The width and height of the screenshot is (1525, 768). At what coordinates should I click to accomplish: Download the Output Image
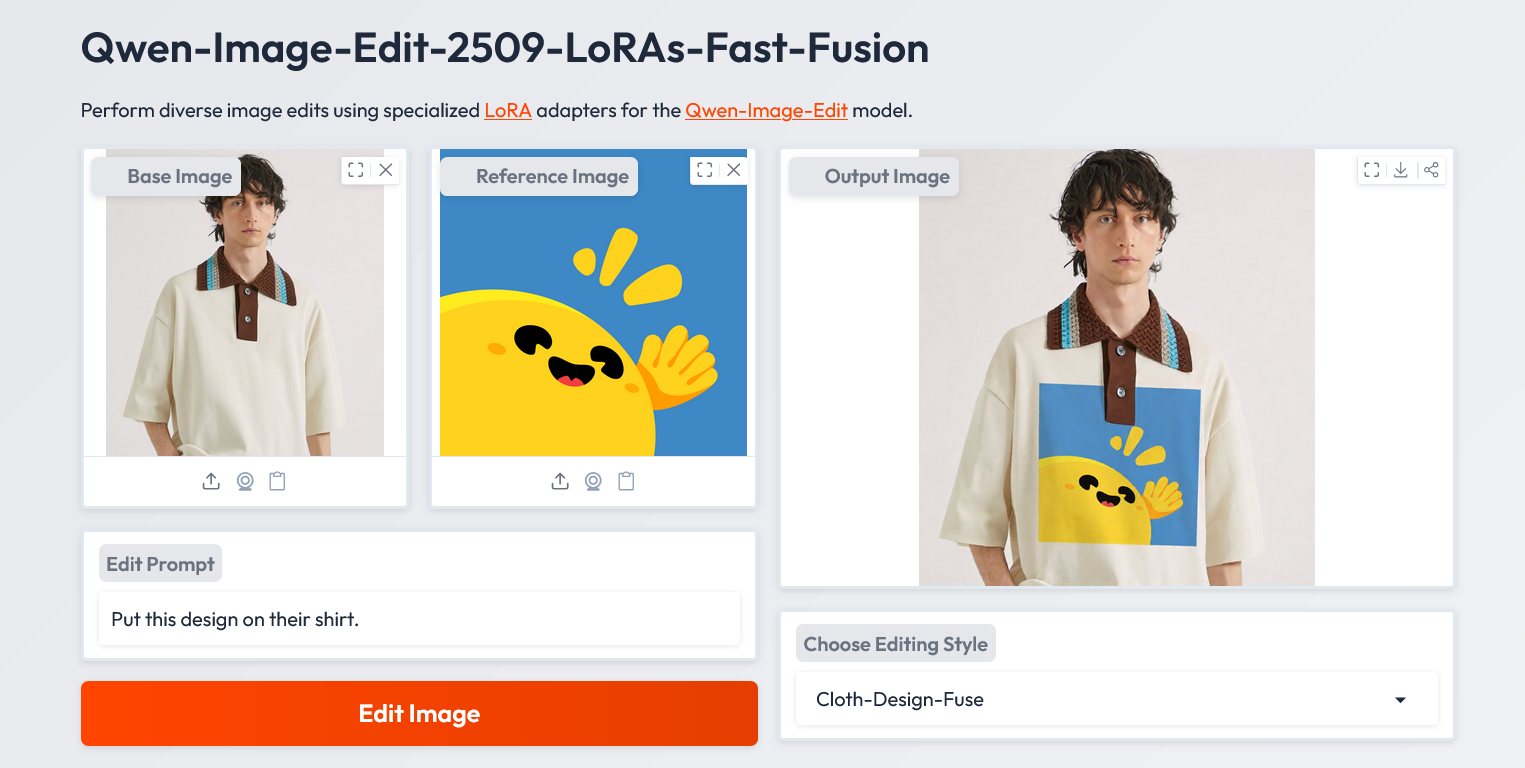[x=1401, y=170]
